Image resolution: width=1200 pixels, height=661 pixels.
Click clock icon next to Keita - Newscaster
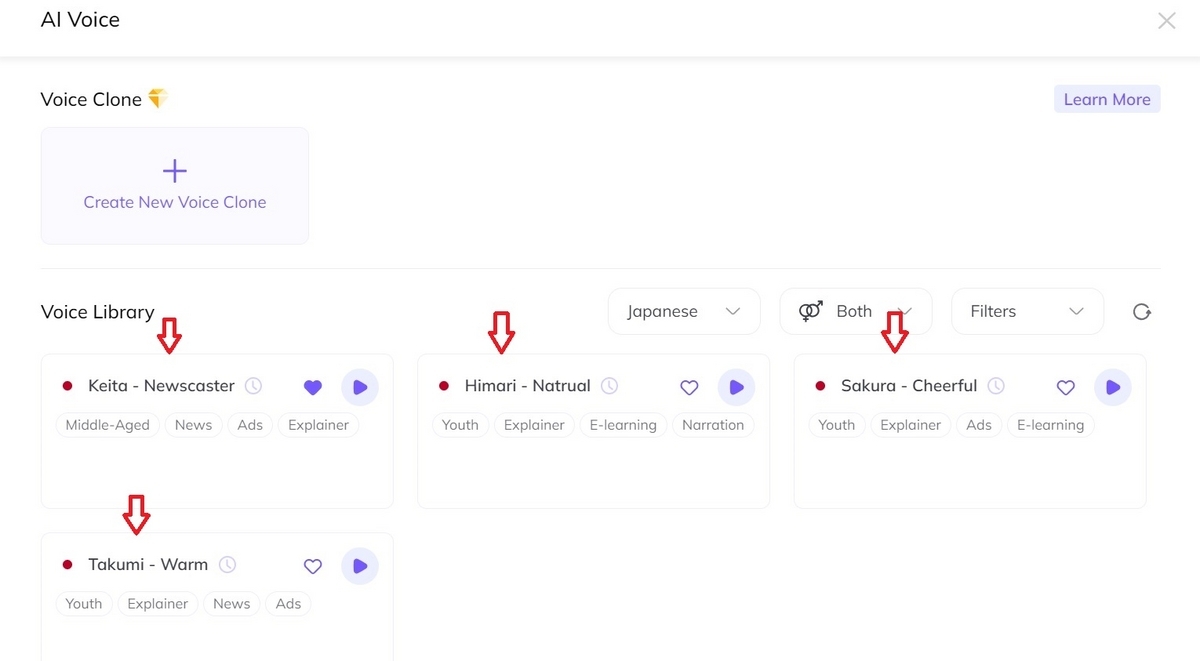(x=254, y=385)
